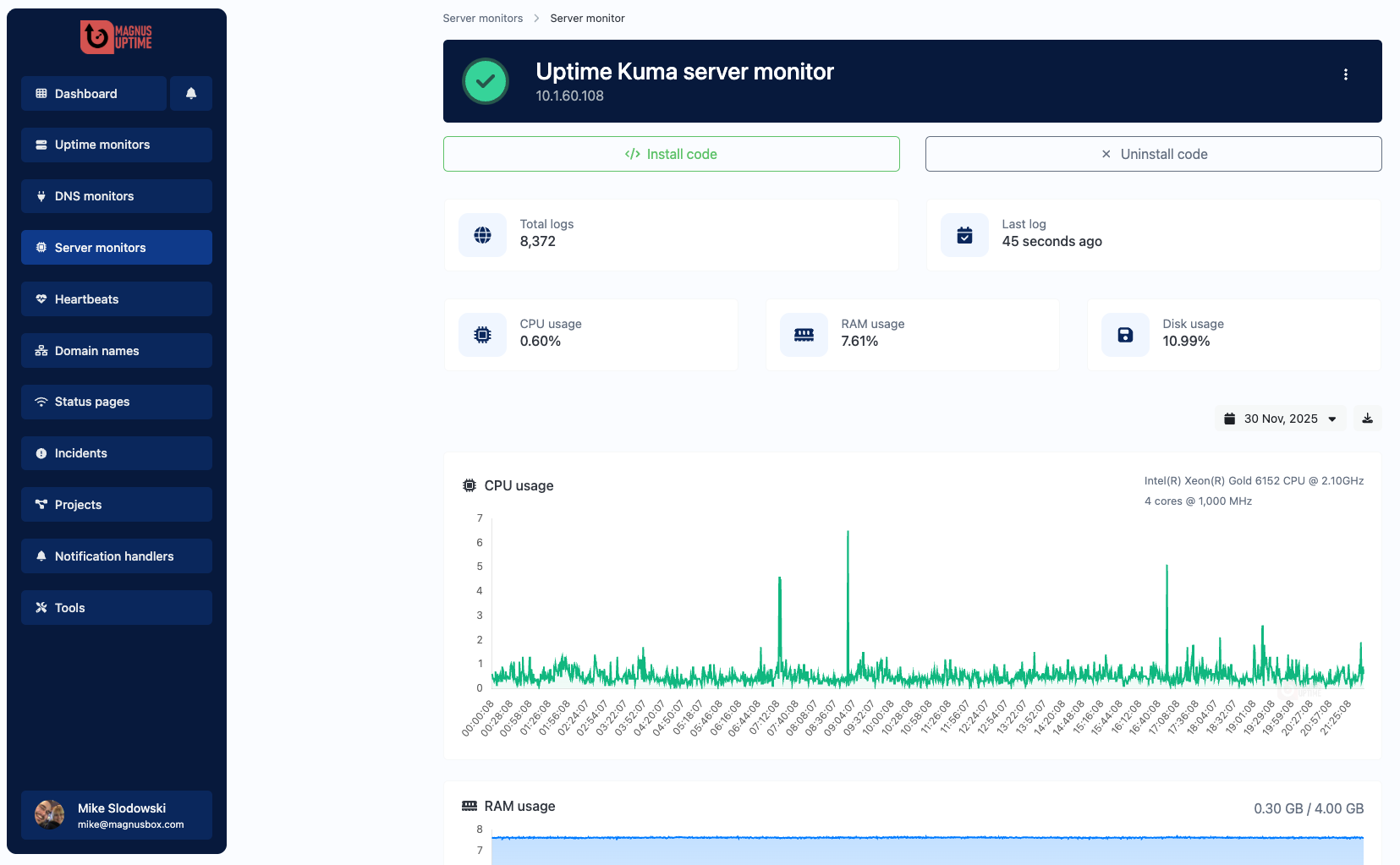1400x865 pixels.
Task: Click the Install code button
Action: click(x=671, y=154)
